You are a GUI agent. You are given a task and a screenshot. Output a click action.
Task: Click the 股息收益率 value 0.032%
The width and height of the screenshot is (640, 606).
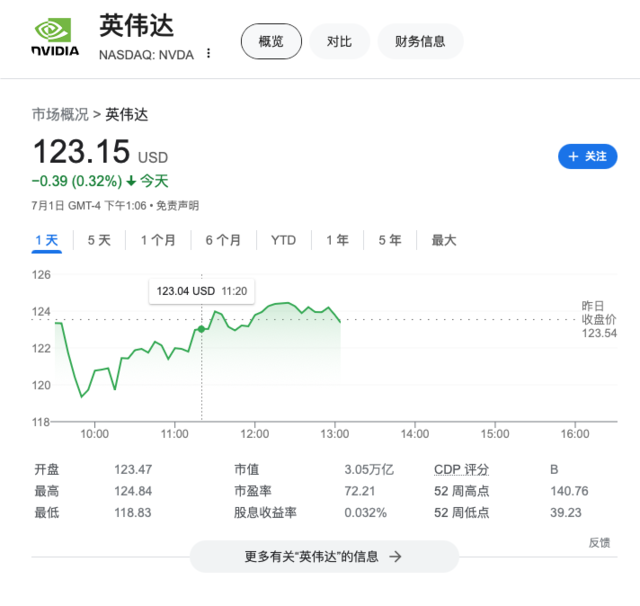(365, 513)
